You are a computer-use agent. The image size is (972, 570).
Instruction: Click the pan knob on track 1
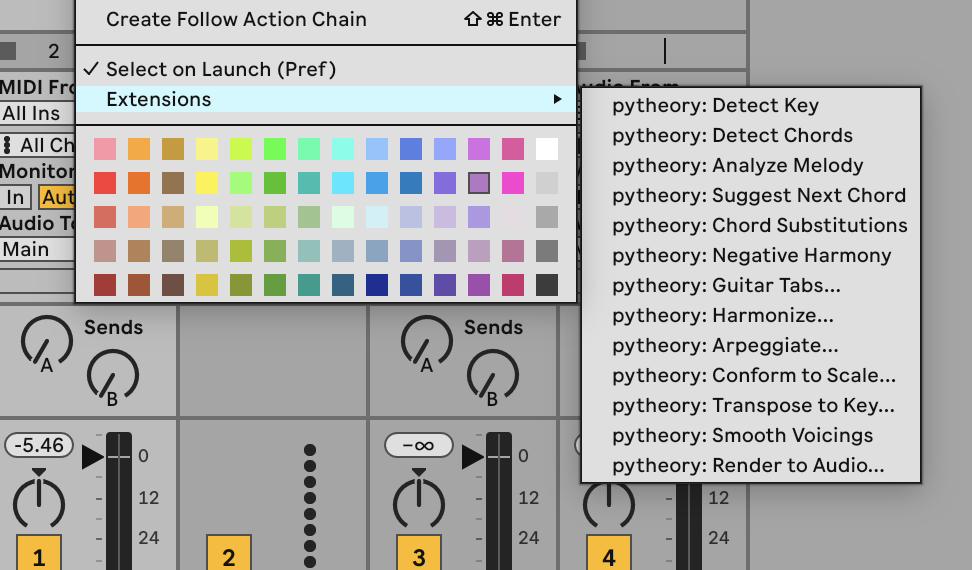(39, 503)
